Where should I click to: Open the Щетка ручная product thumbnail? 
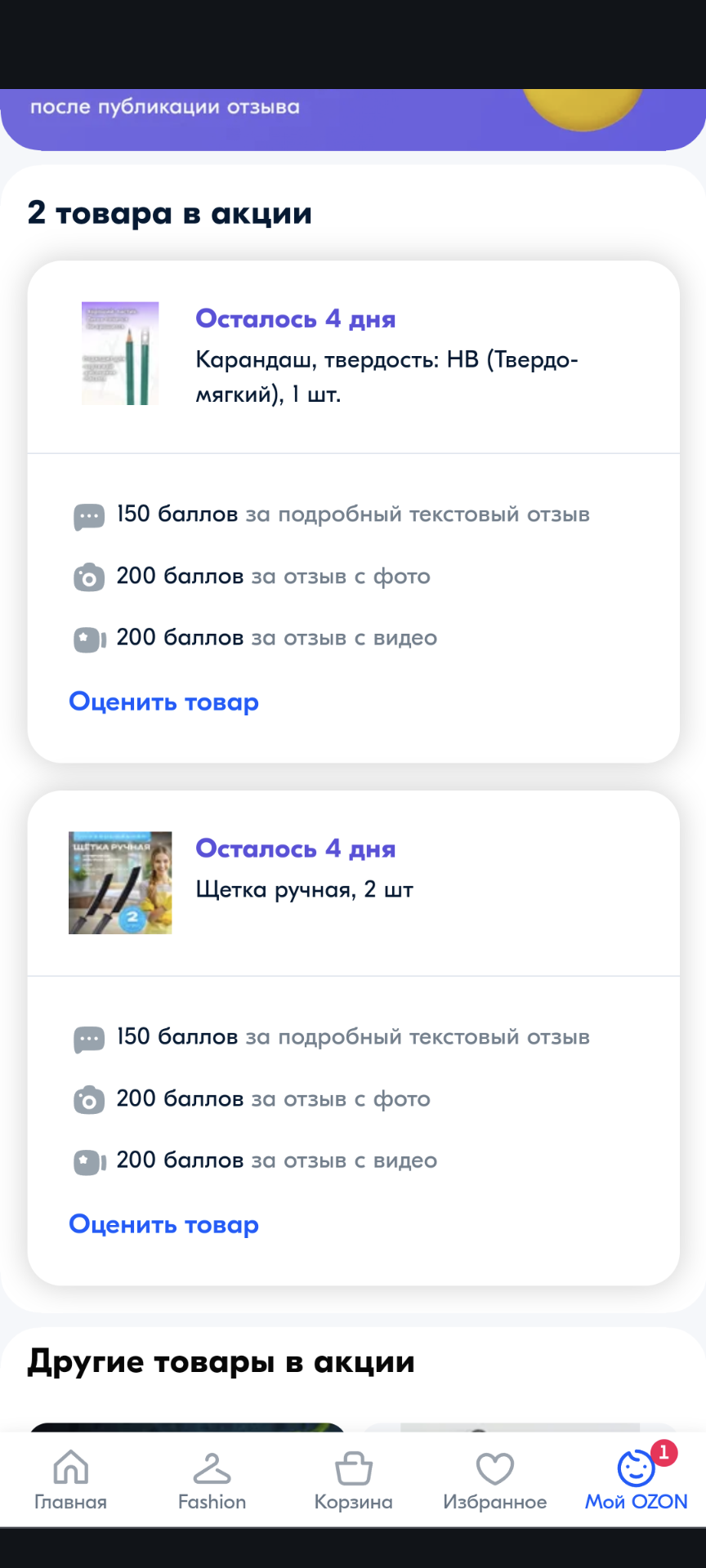pyautogui.click(x=120, y=883)
